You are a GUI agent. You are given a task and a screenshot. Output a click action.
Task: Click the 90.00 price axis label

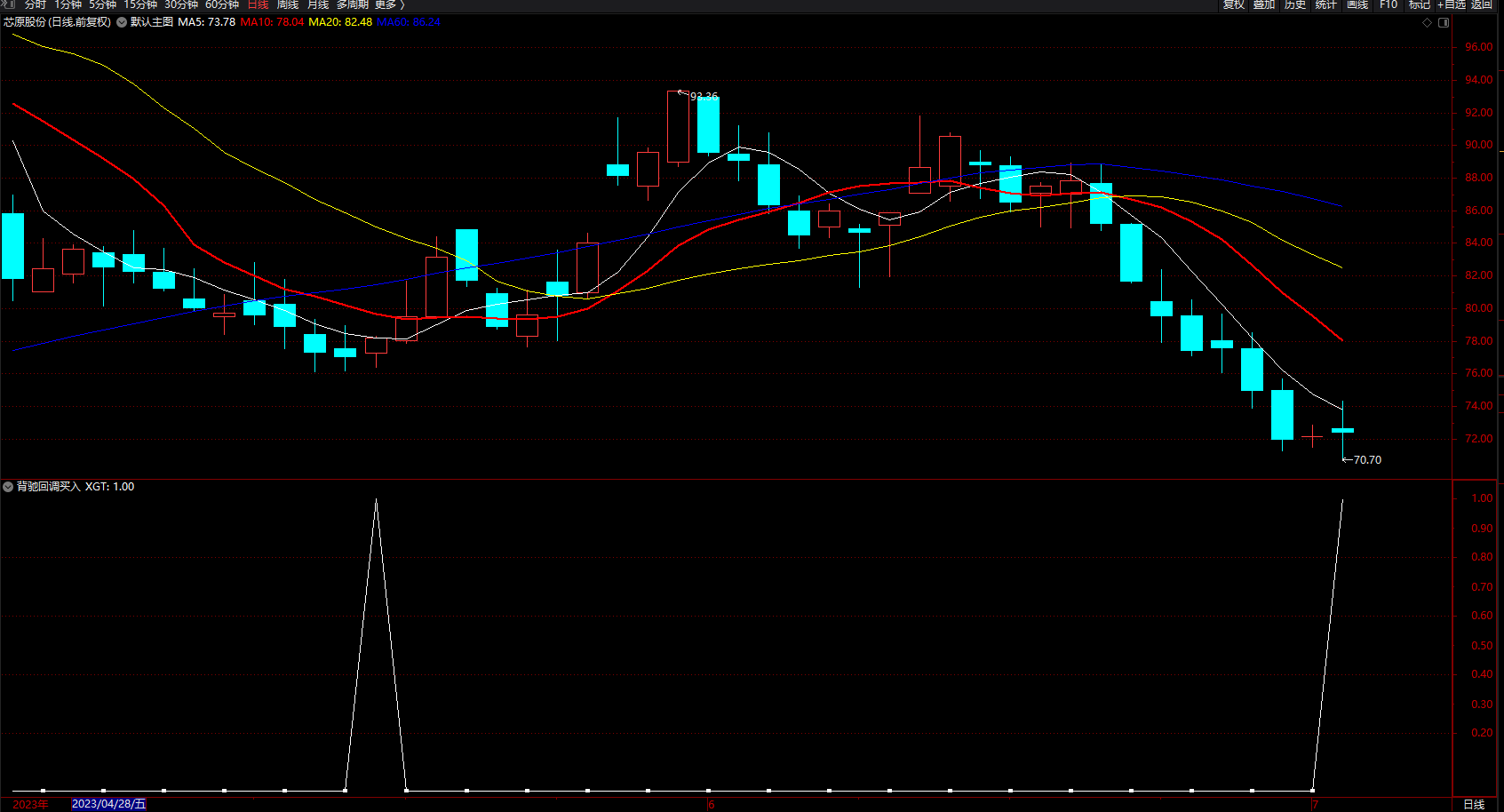(1479, 145)
